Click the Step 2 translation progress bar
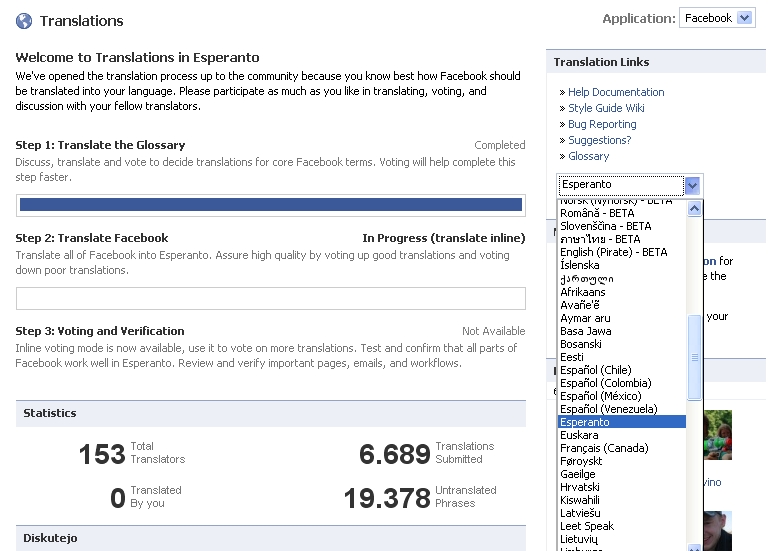 [271, 299]
